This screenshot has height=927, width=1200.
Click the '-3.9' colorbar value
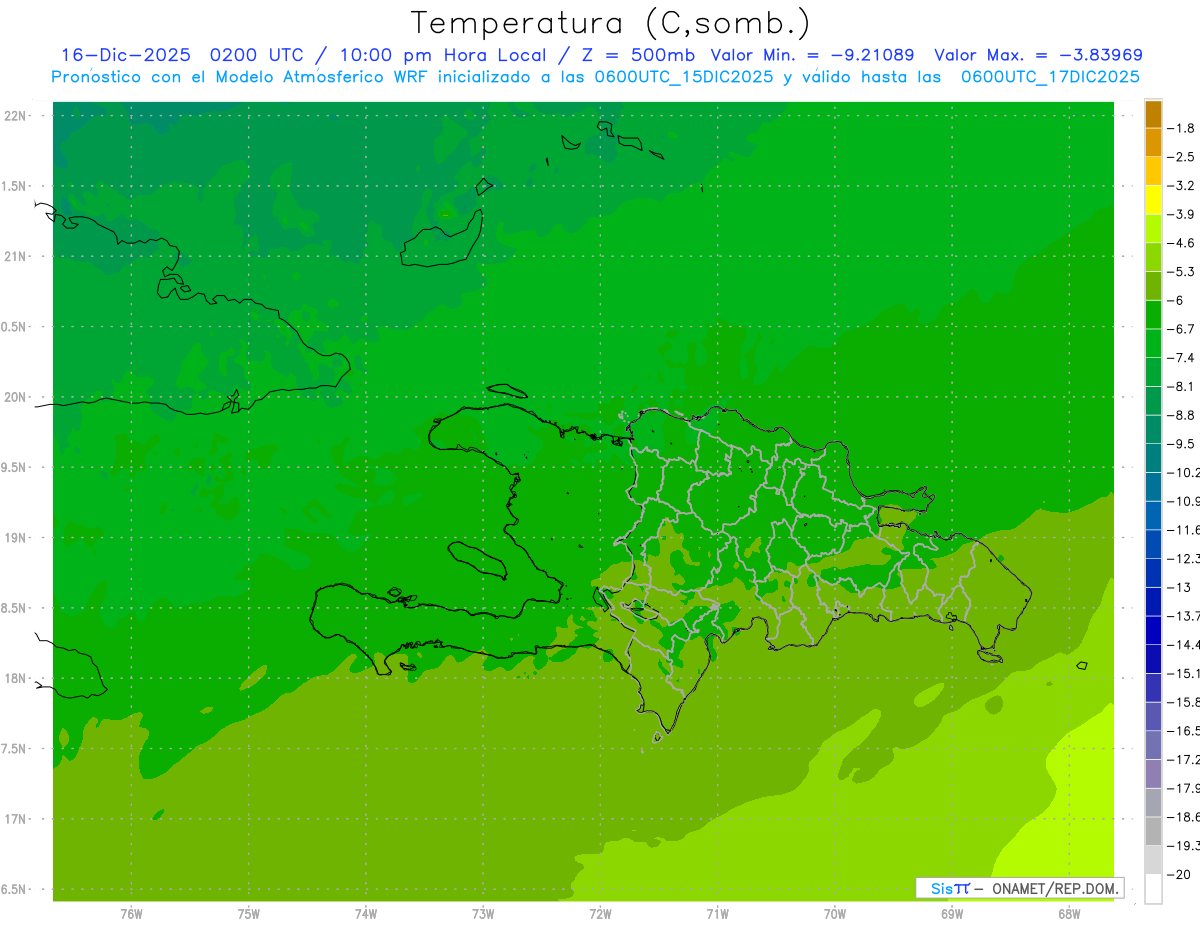click(x=1182, y=214)
